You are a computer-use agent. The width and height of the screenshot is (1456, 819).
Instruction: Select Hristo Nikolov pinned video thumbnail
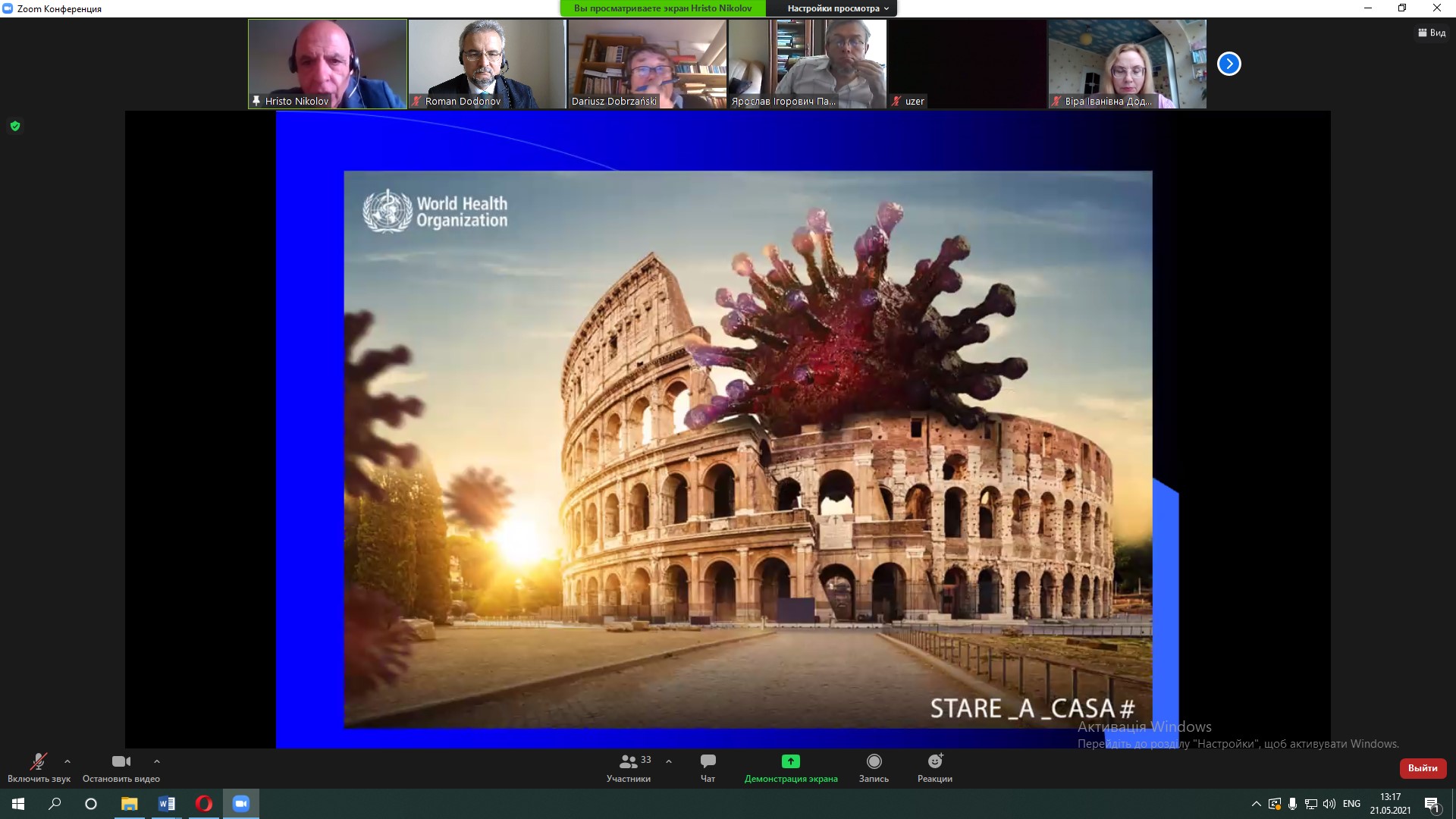click(328, 64)
